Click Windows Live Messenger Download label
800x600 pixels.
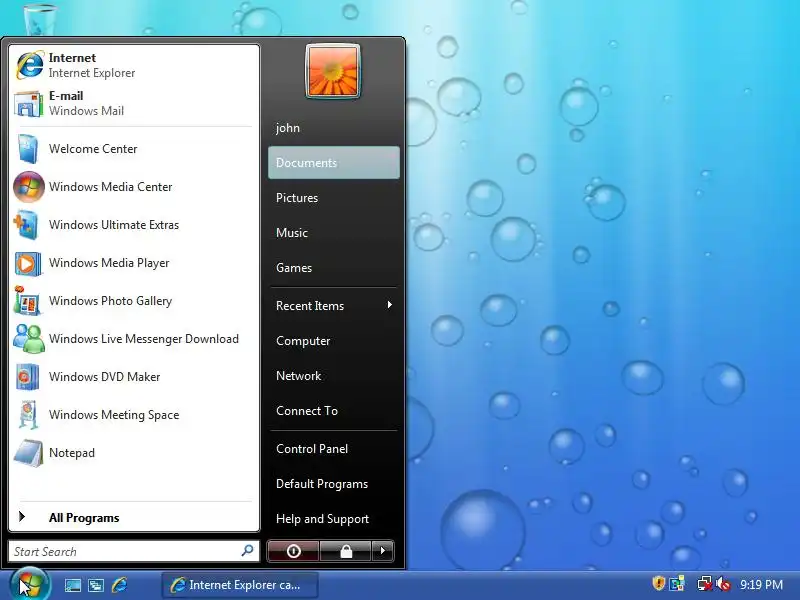tap(144, 339)
